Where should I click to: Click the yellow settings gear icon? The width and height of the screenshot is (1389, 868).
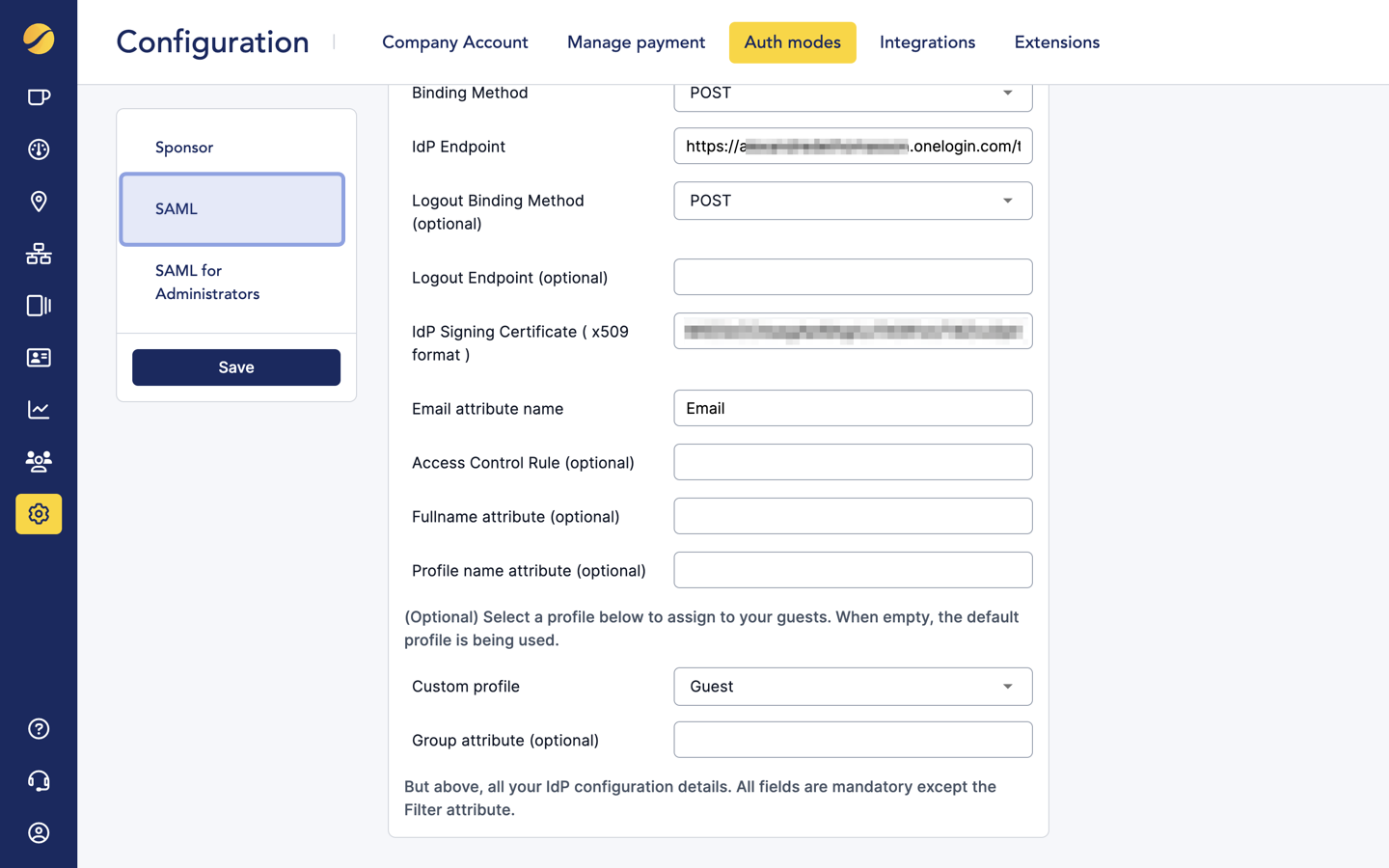(38, 513)
